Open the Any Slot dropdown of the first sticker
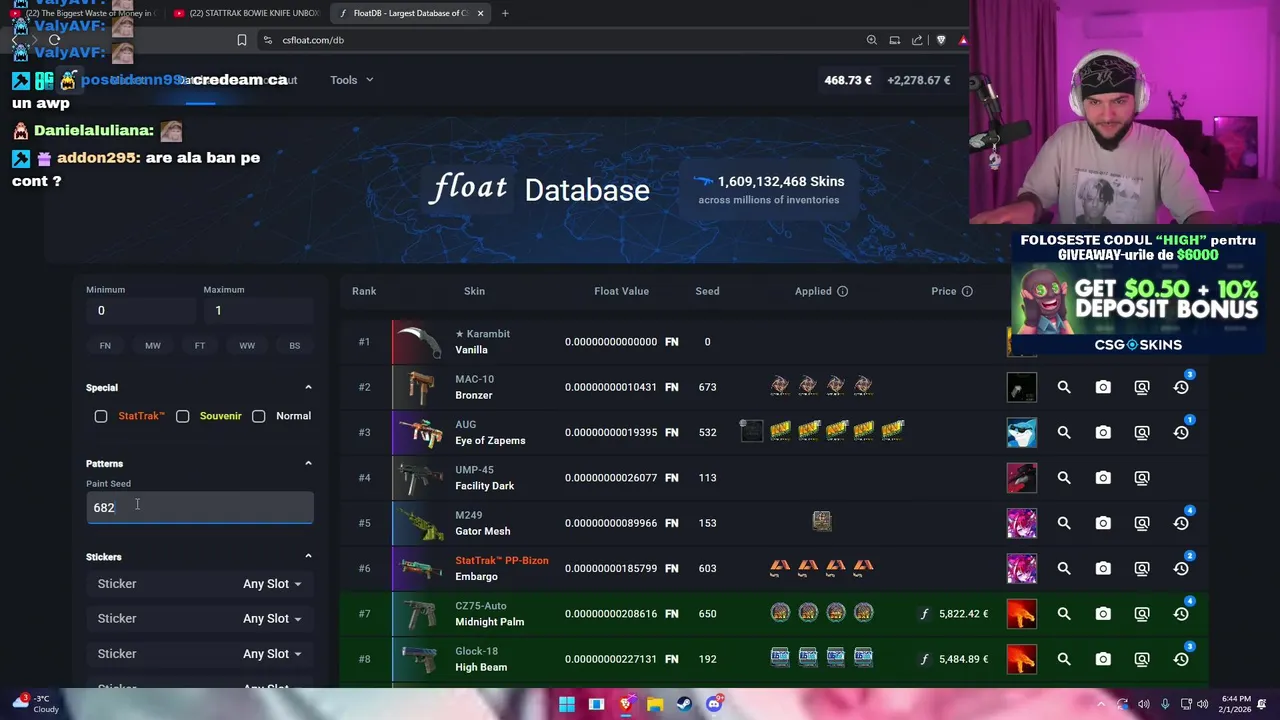The image size is (1280, 720). click(272, 584)
